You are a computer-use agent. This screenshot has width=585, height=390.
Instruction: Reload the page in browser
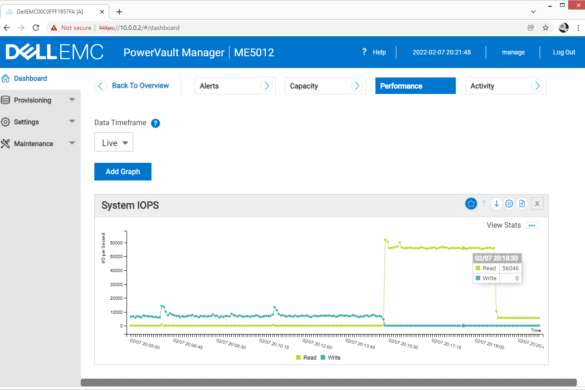[x=36, y=28]
